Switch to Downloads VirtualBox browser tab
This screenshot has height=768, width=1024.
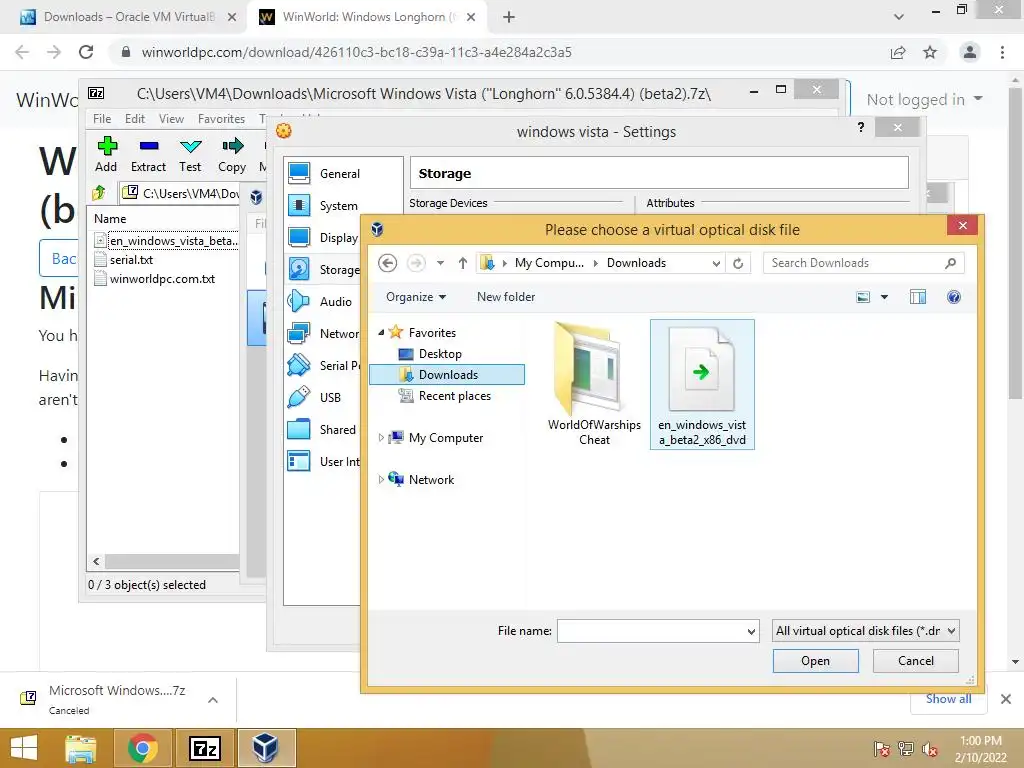coord(128,17)
